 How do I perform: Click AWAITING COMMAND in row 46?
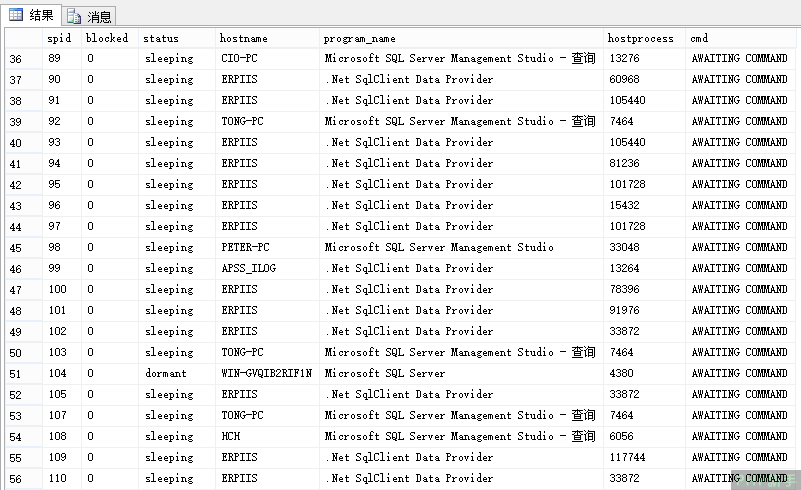tap(739, 268)
